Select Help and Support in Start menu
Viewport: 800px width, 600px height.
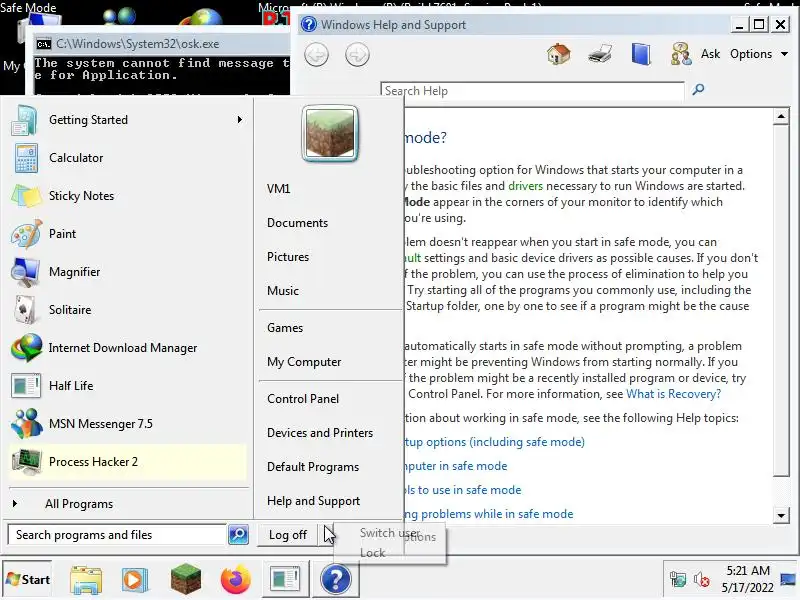click(313, 501)
